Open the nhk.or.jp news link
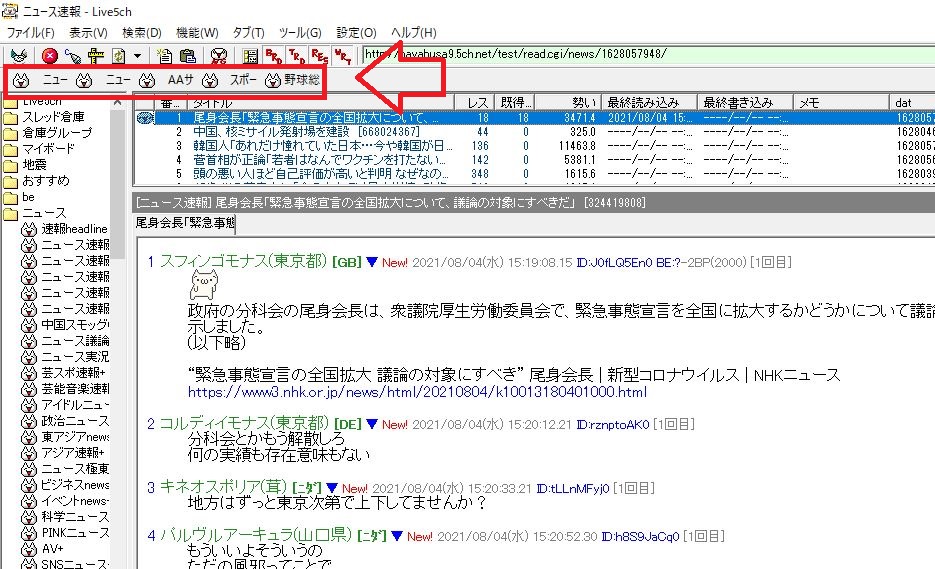Image resolution: width=935 pixels, height=569 pixels. 417,392
